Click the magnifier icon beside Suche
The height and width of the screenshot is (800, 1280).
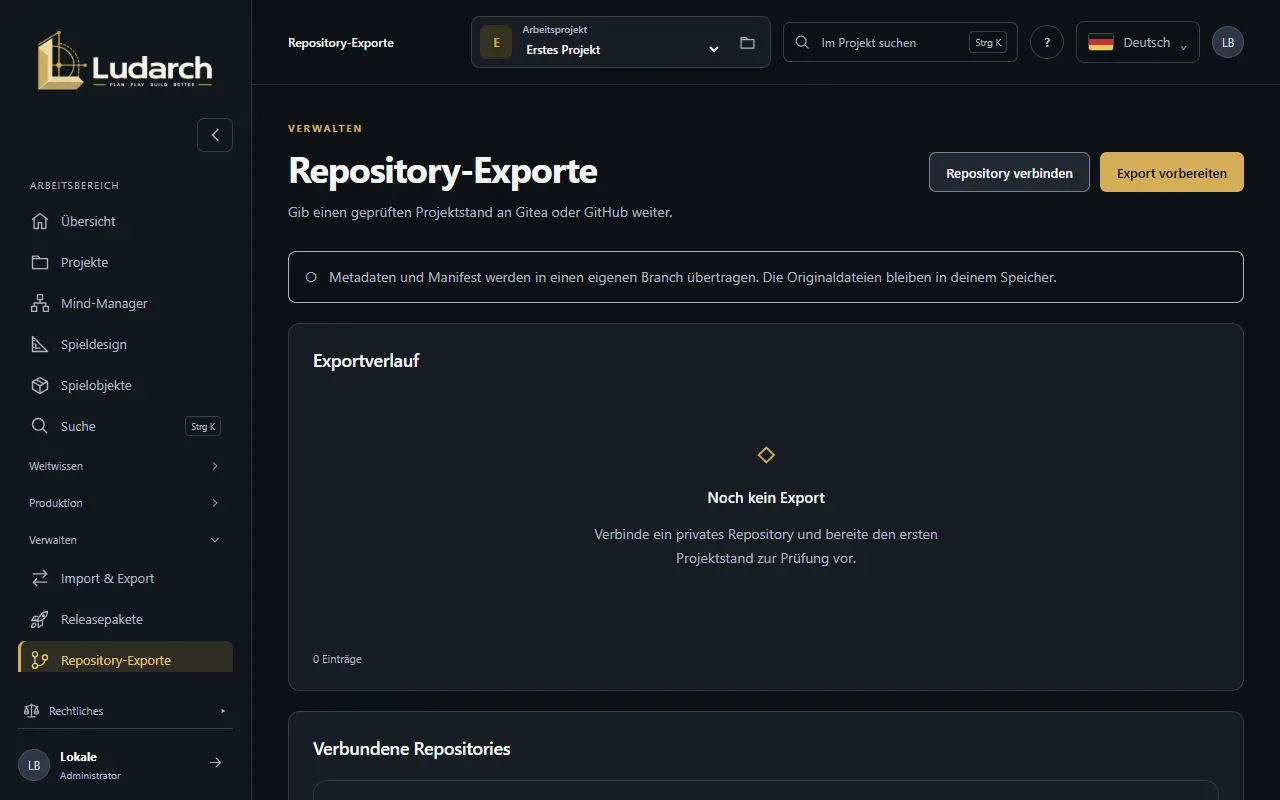coord(40,426)
